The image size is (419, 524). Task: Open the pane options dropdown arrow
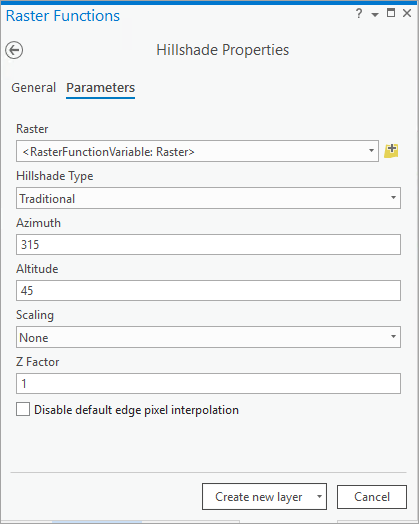point(375,15)
